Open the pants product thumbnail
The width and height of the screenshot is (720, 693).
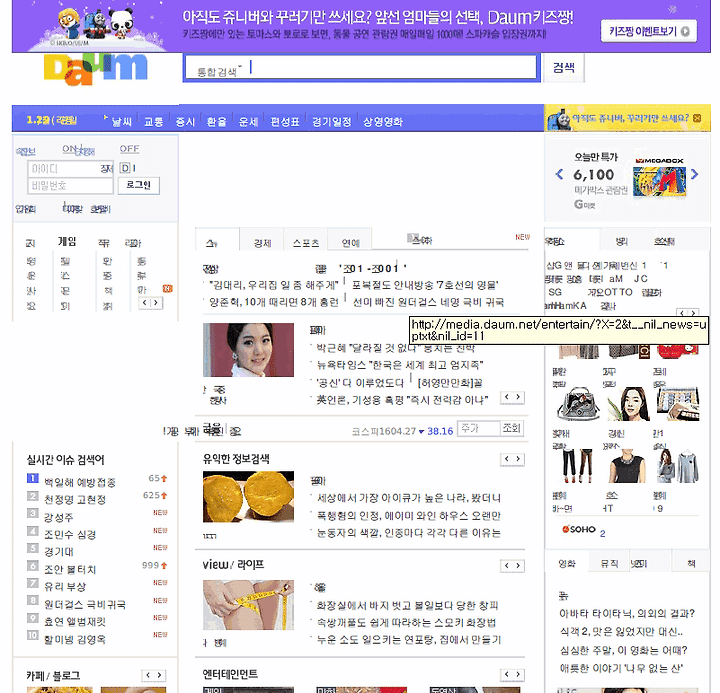point(577,466)
